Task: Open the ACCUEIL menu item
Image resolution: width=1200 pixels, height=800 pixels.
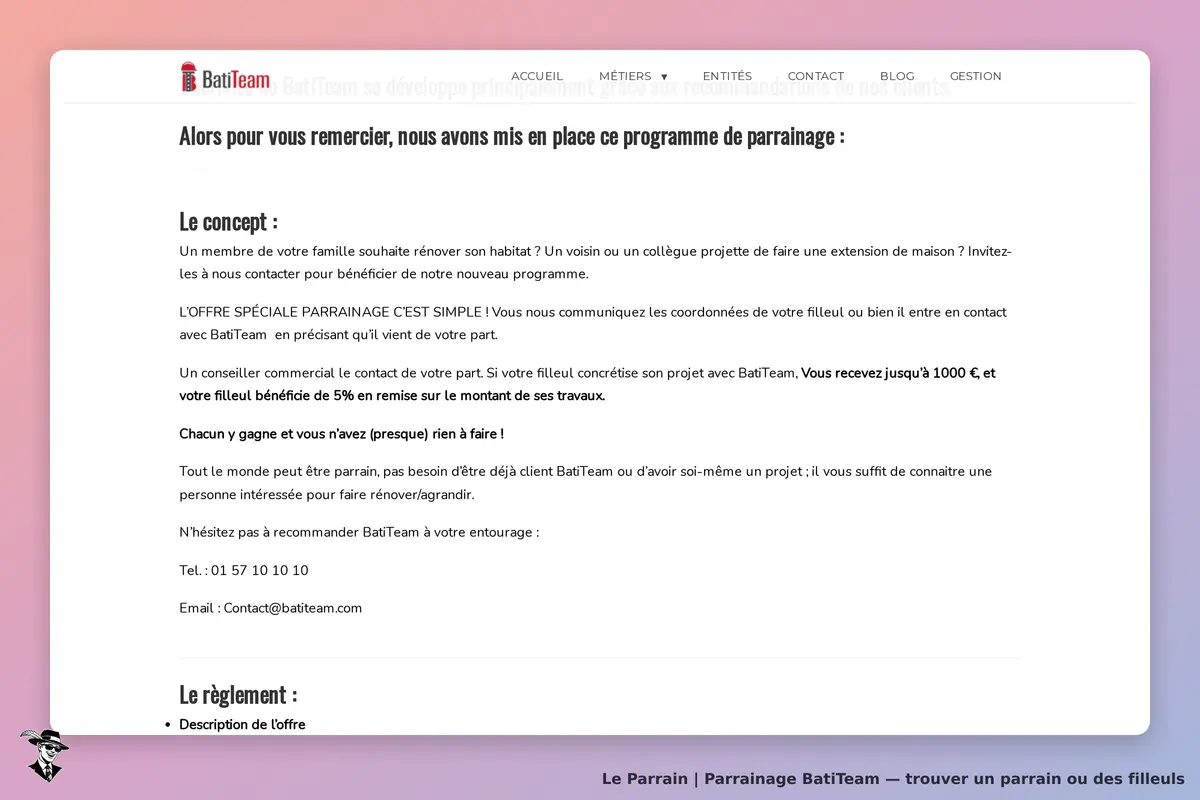Action: coord(537,76)
